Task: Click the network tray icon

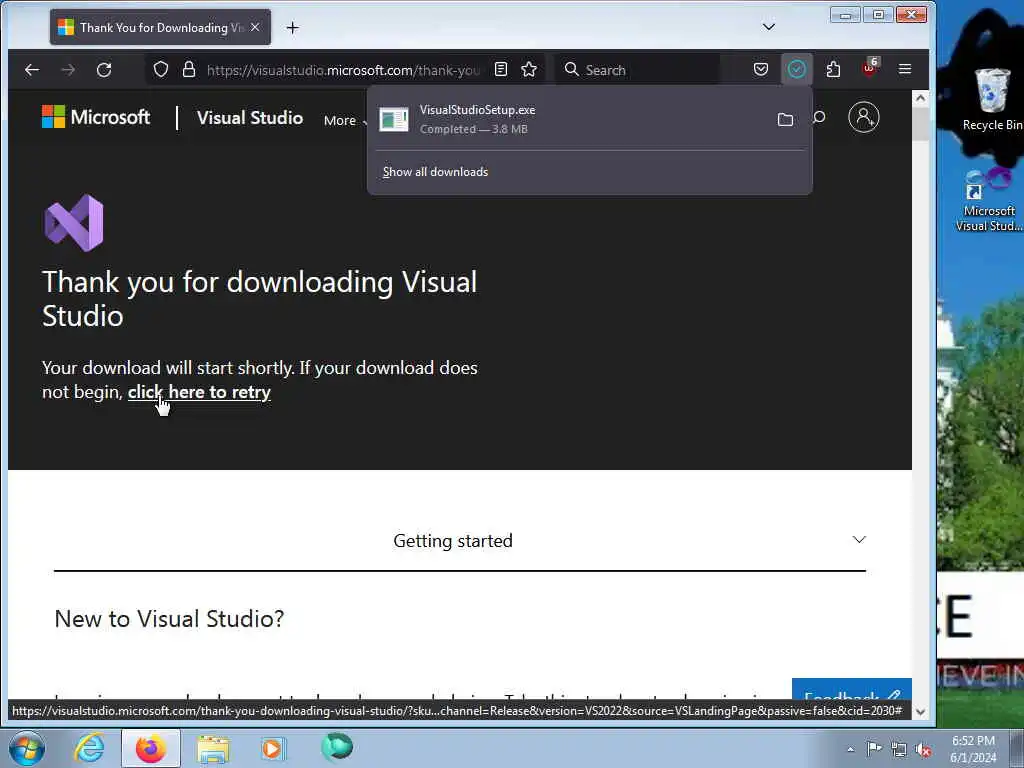Action: pyautogui.click(x=899, y=750)
